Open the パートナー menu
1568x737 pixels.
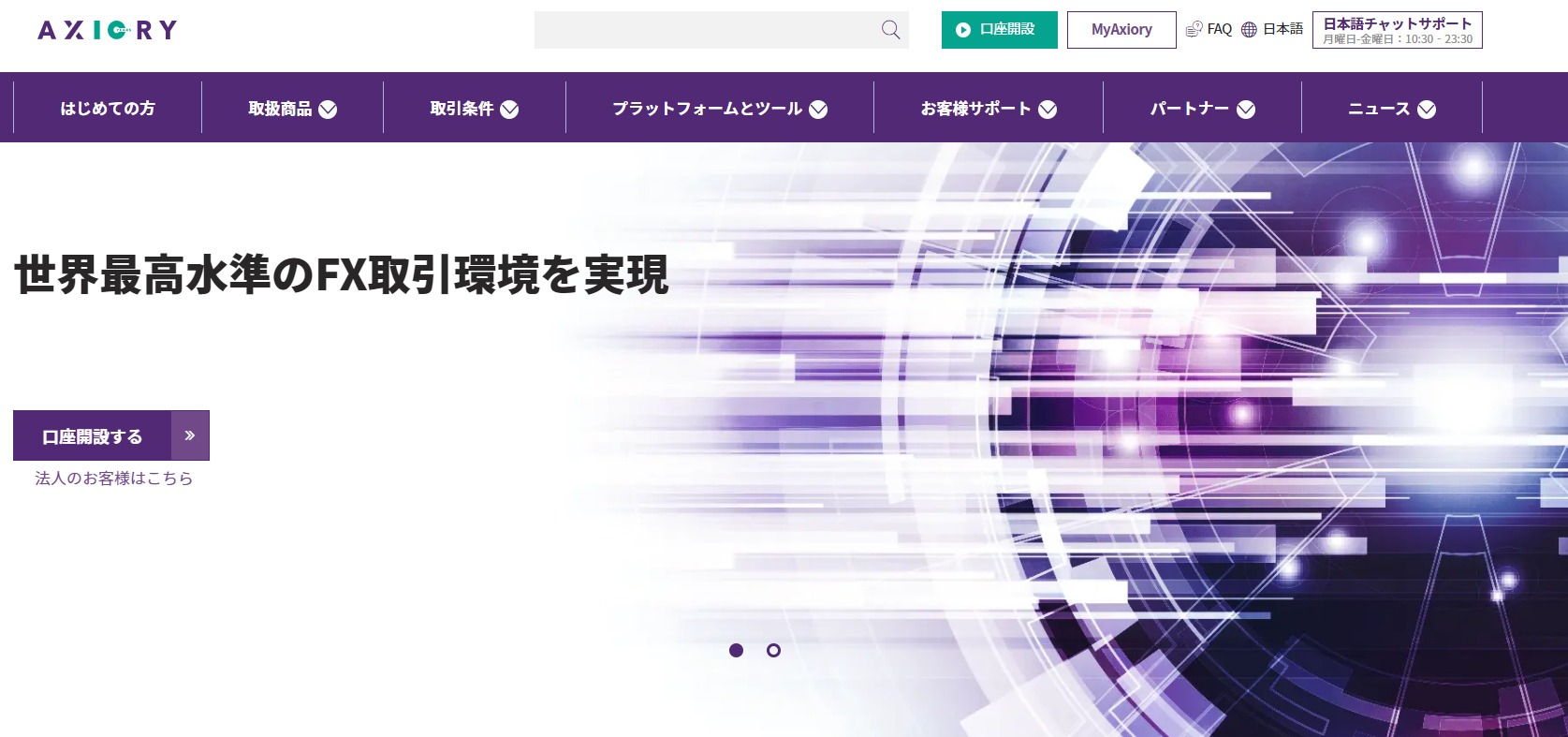click(1190, 109)
